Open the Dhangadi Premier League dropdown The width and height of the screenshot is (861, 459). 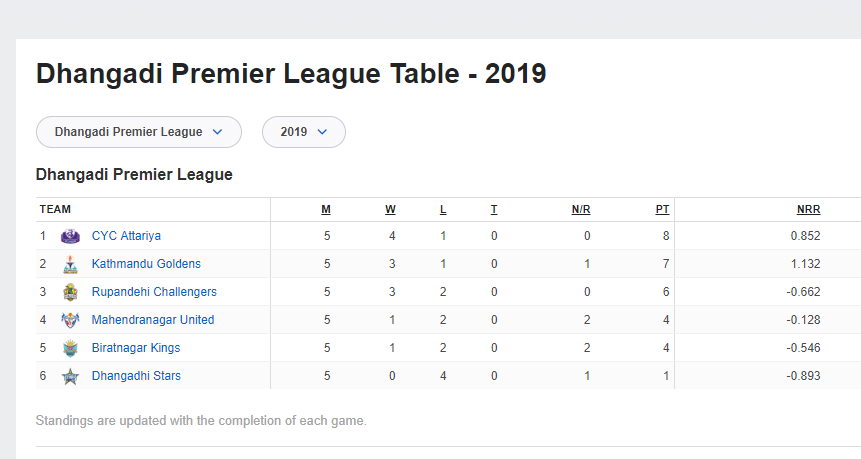tap(138, 132)
